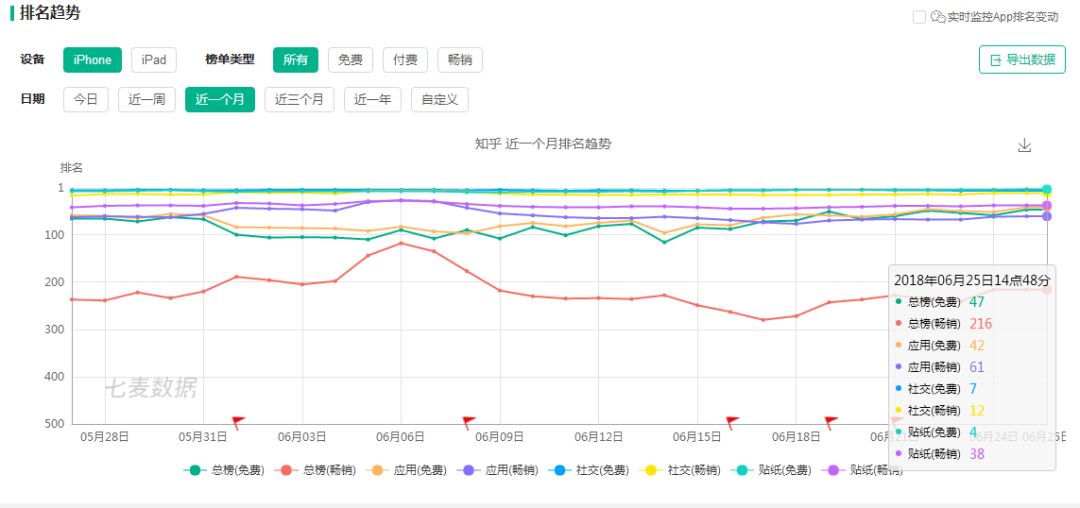The width and height of the screenshot is (1080, 508).
Task: Click the 06月18日 axis label
Action: point(796,437)
